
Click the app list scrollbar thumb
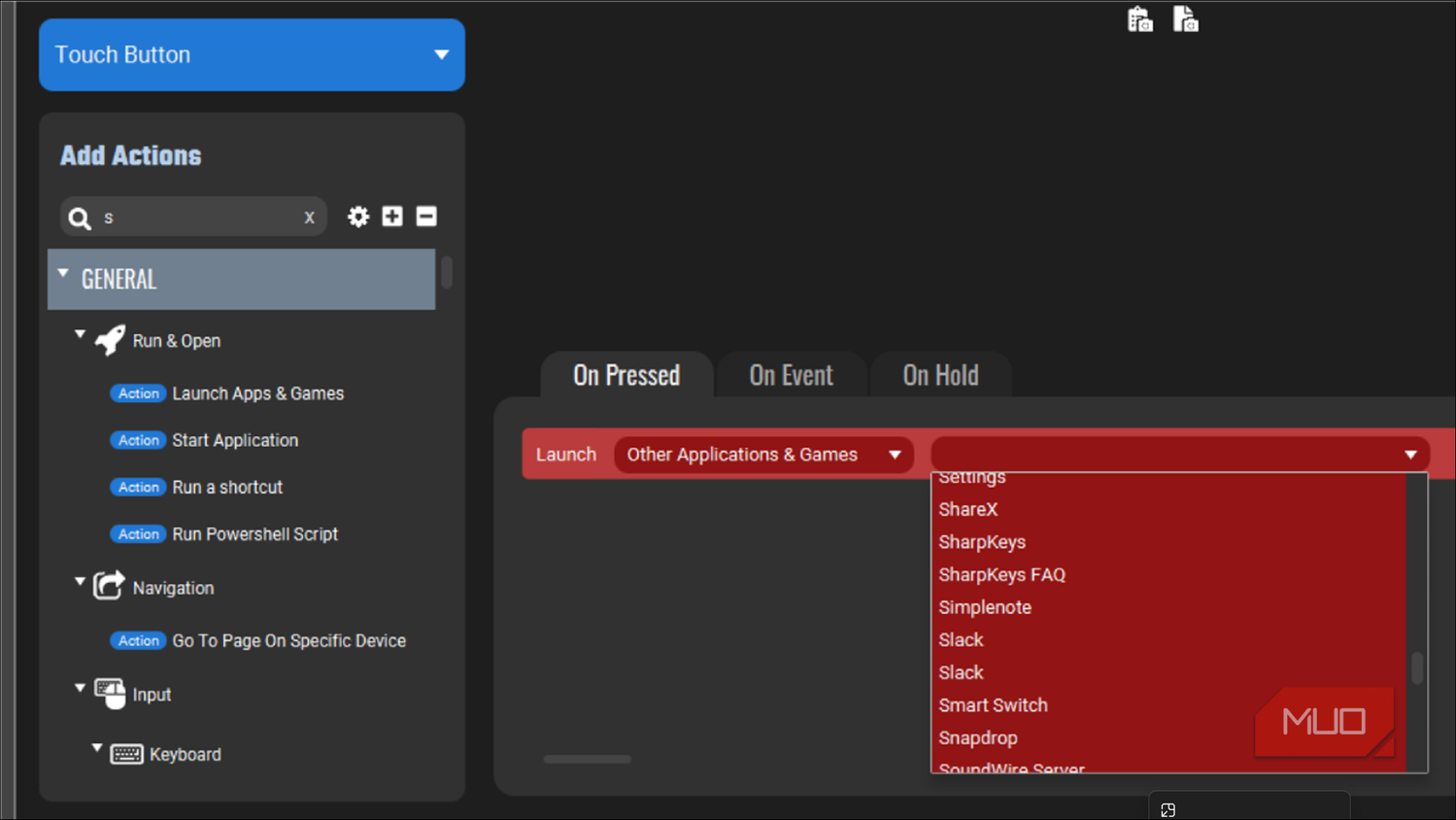point(1417,667)
